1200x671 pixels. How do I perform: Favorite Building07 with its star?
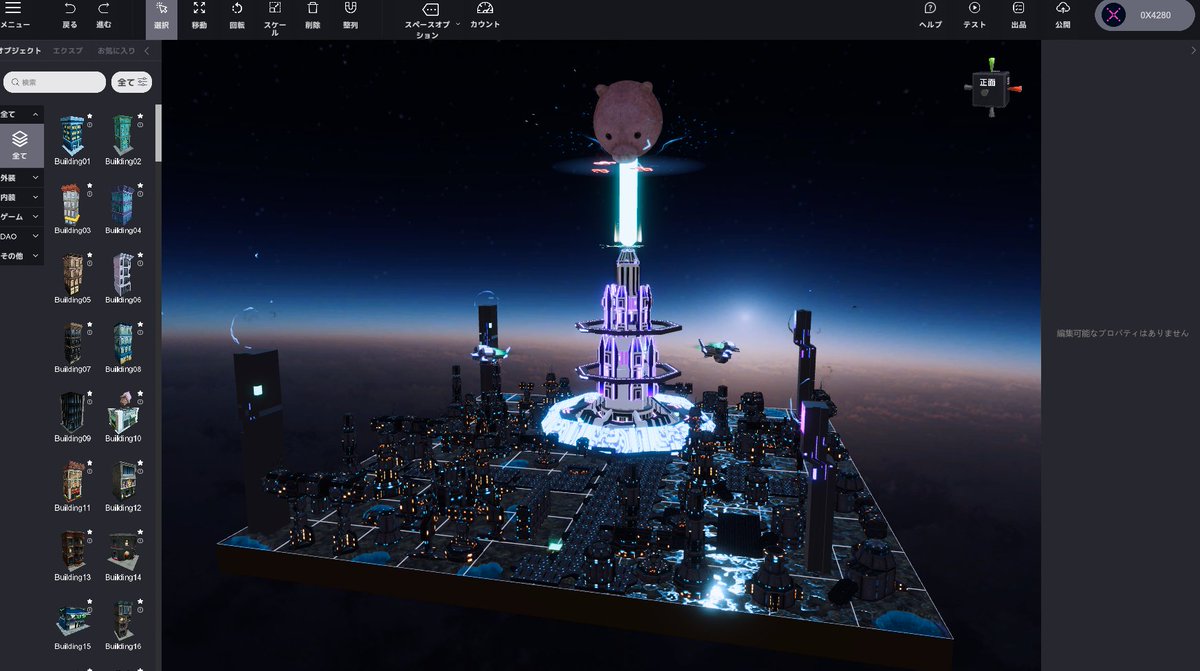[90, 324]
